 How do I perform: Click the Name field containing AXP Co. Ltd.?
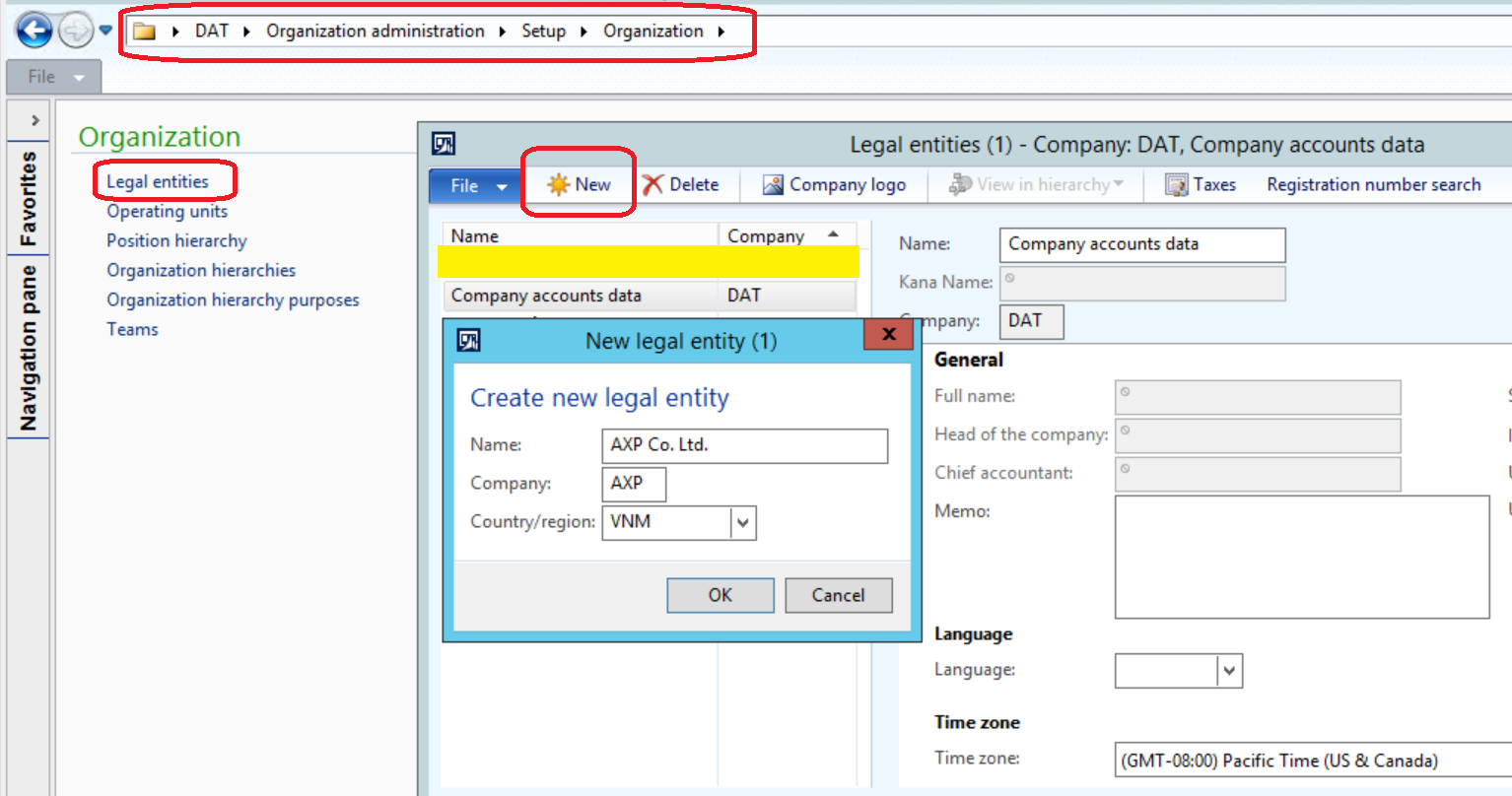tap(744, 445)
